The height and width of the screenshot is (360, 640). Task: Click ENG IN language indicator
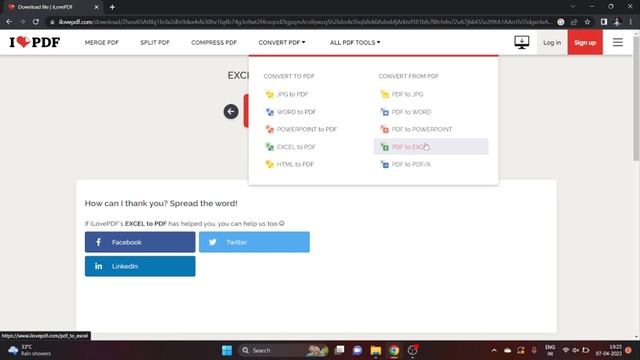(x=550, y=350)
